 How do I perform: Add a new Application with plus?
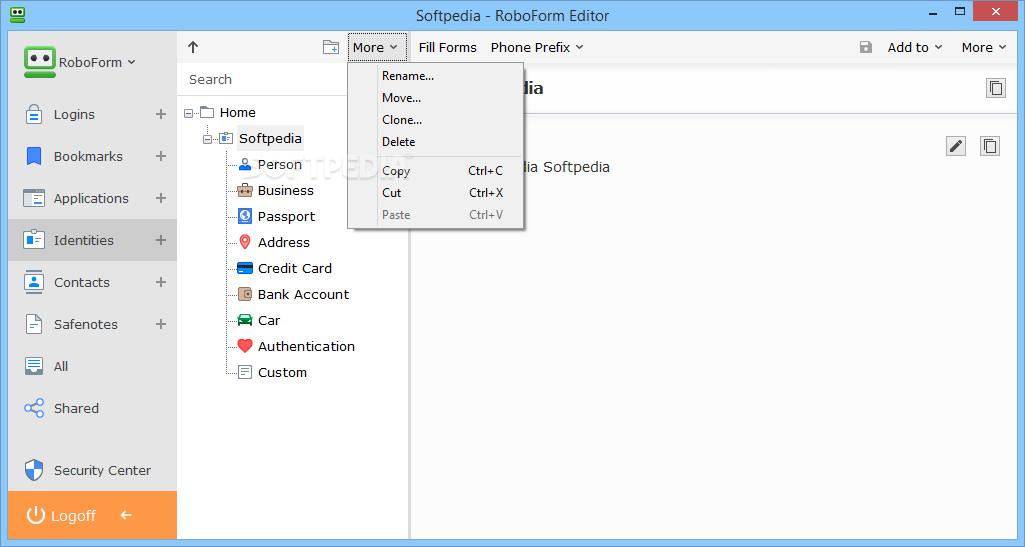click(161, 198)
